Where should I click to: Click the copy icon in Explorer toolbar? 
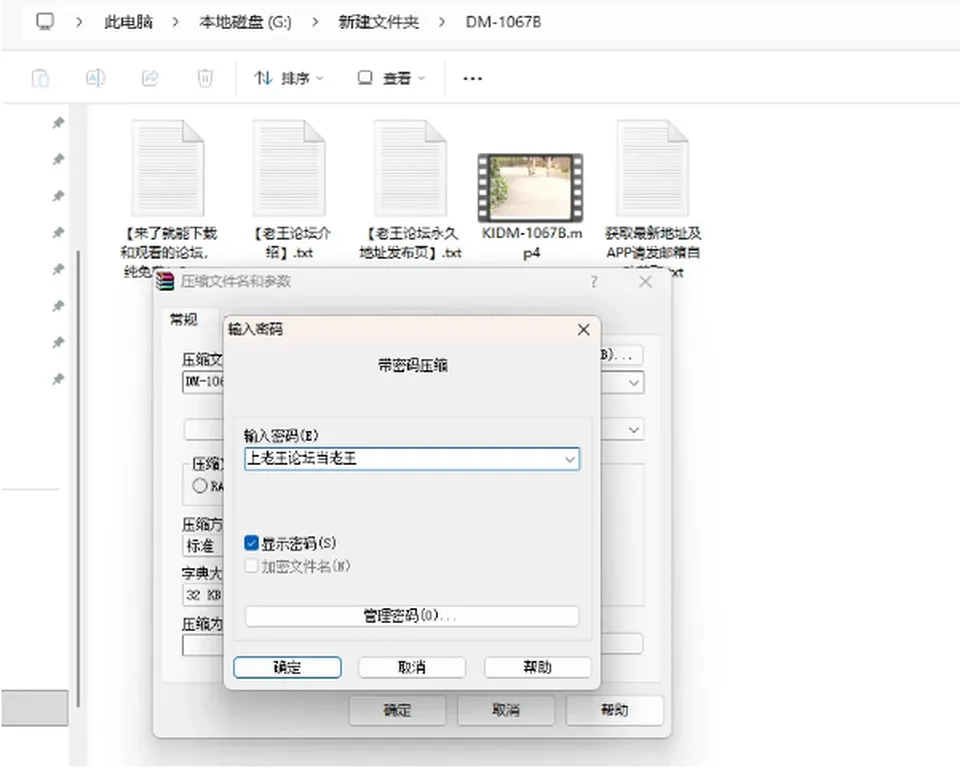click(40, 78)
